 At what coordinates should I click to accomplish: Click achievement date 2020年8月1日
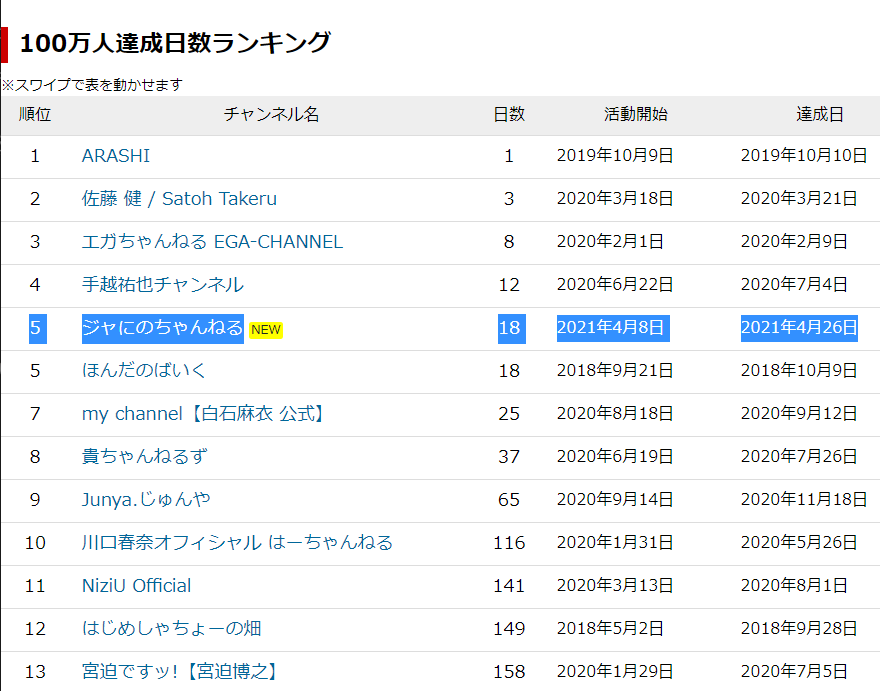coord(794,585)
